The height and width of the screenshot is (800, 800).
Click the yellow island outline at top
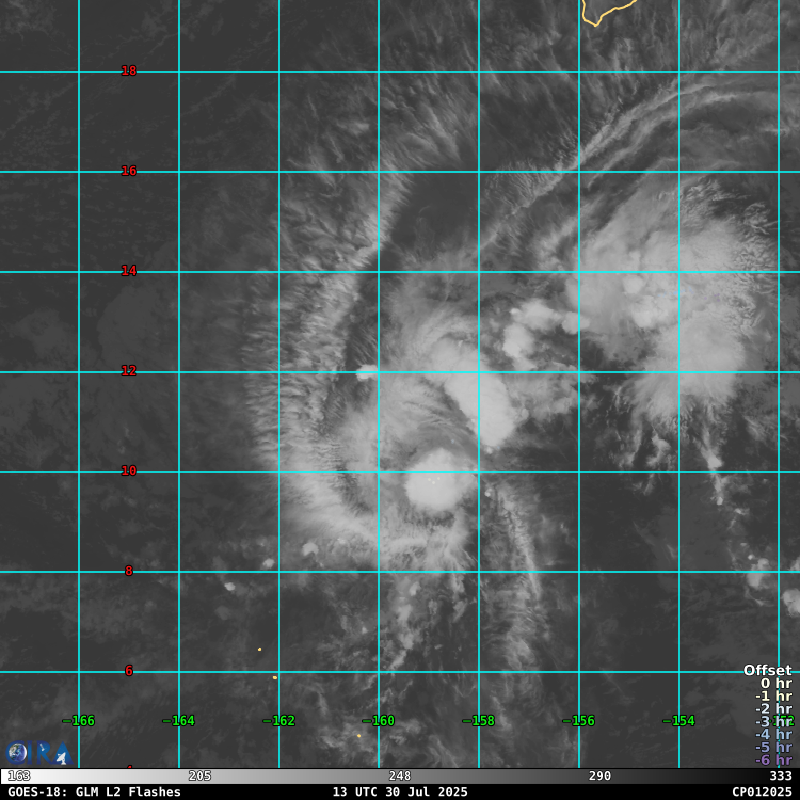[606, 11]
